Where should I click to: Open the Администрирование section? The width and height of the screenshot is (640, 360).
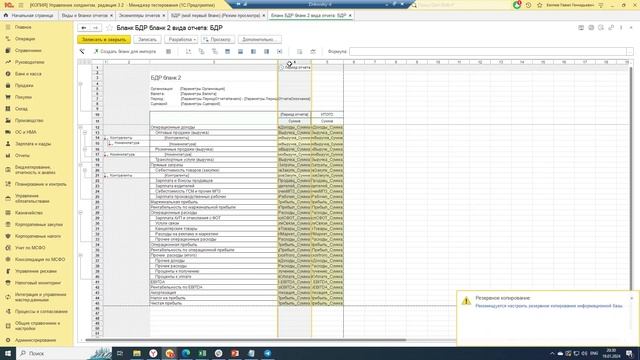pyautogui.click(x=35, y=340)
